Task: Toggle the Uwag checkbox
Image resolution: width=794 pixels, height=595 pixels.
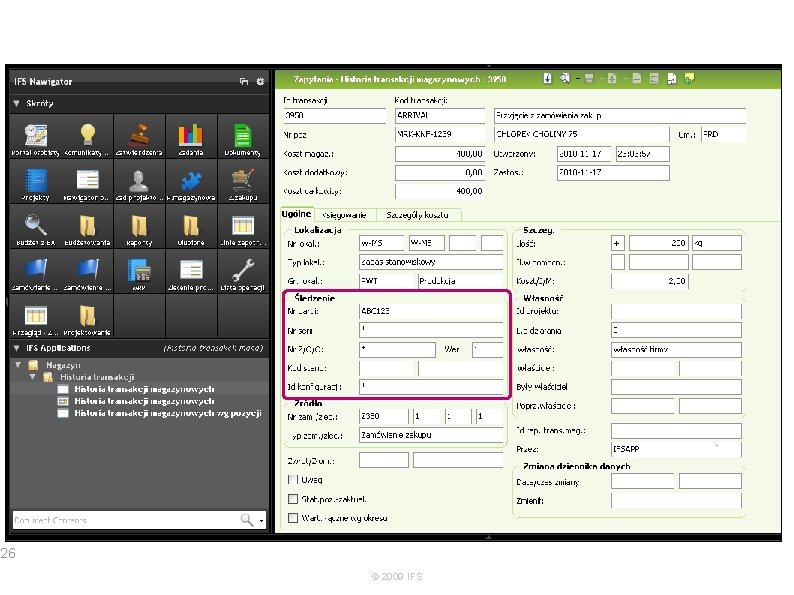Action: [x=292, y=480]
